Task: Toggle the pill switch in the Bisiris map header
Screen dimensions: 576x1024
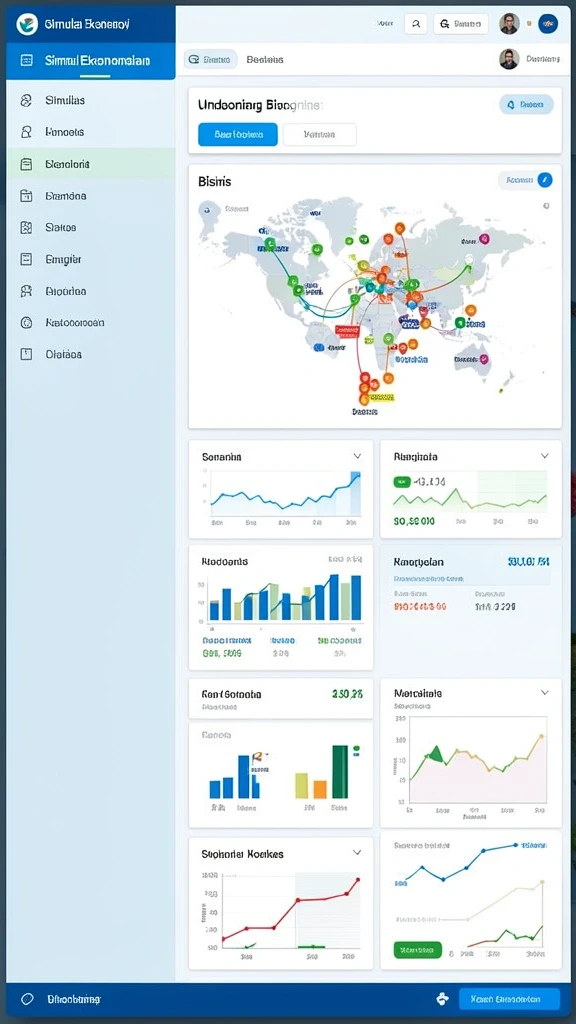Action: click(526, 180)
